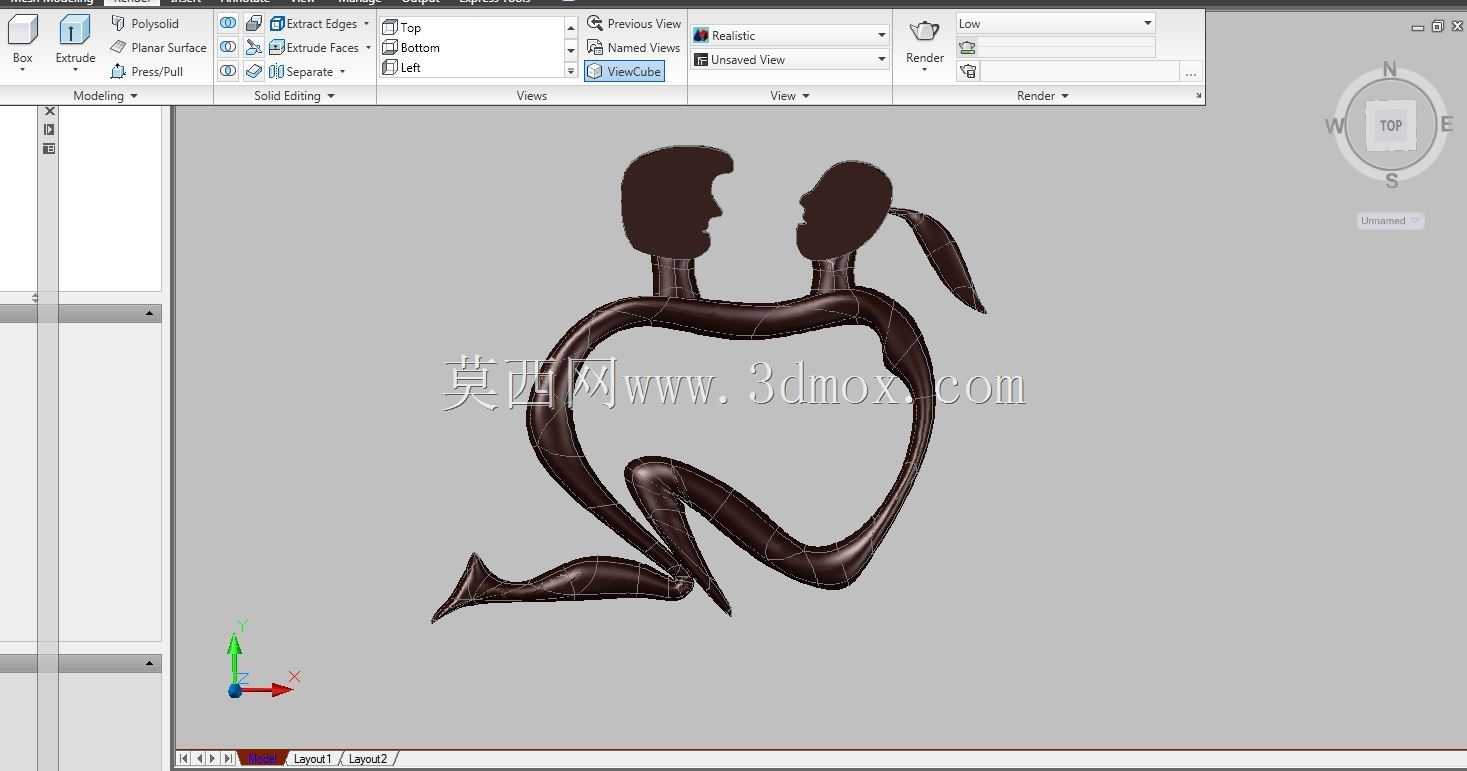Screen dimensions: 1467x771
Task: Click the TOP face of the ViewCube
Action: pyautogui.click(x=1391, y=125)
